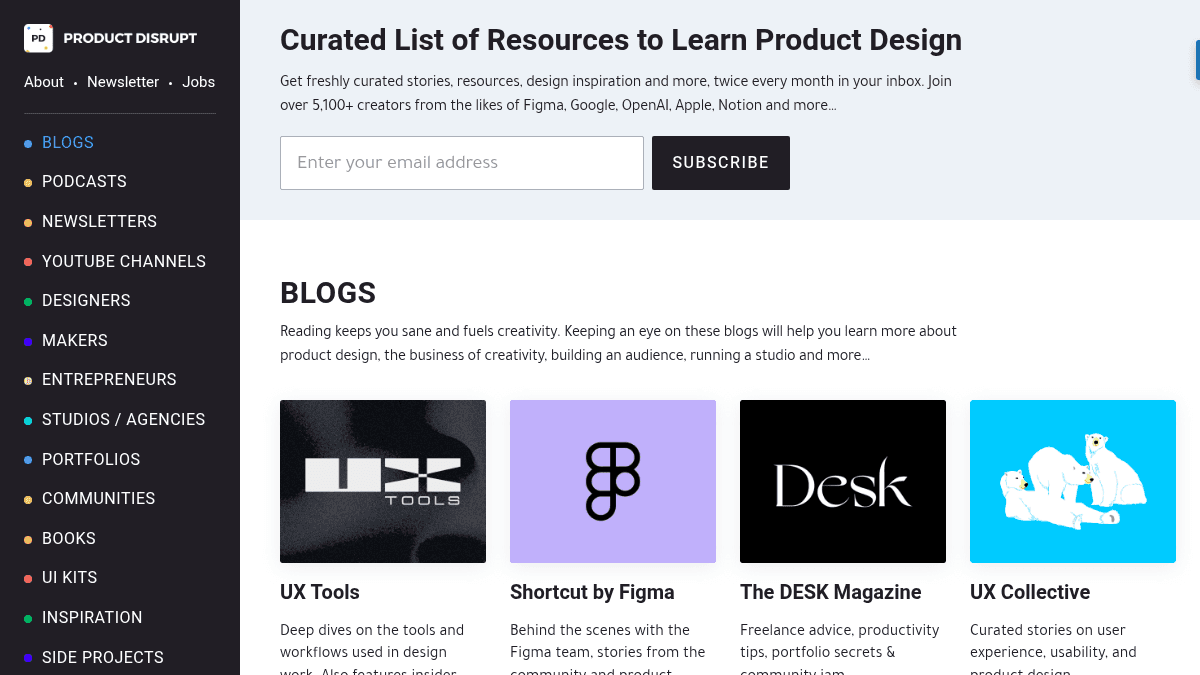This screenshot has width=1200, height=675.
Task: Open the Figma logo thumbnail
Action: (x=613, y=481)
